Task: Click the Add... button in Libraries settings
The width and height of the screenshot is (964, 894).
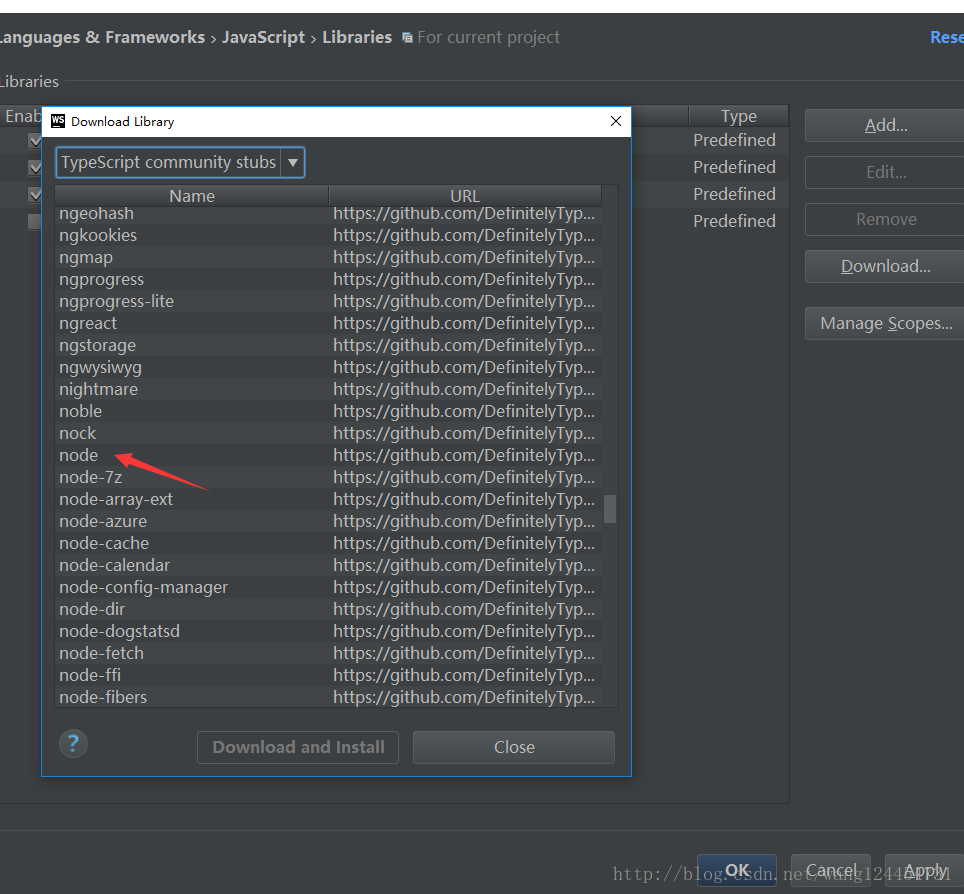Action: click(885, 125)
